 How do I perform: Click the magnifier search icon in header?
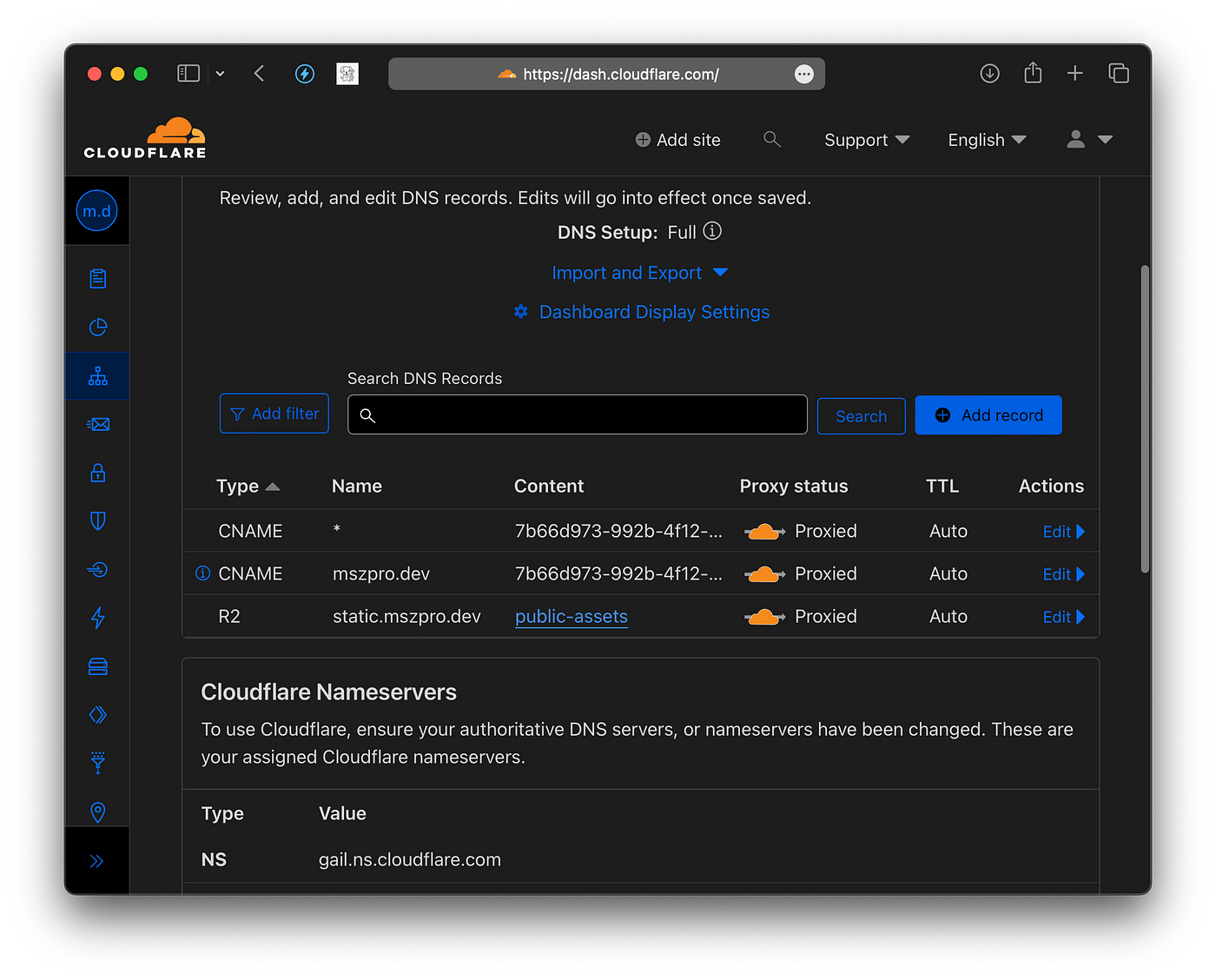click(771, 139)
